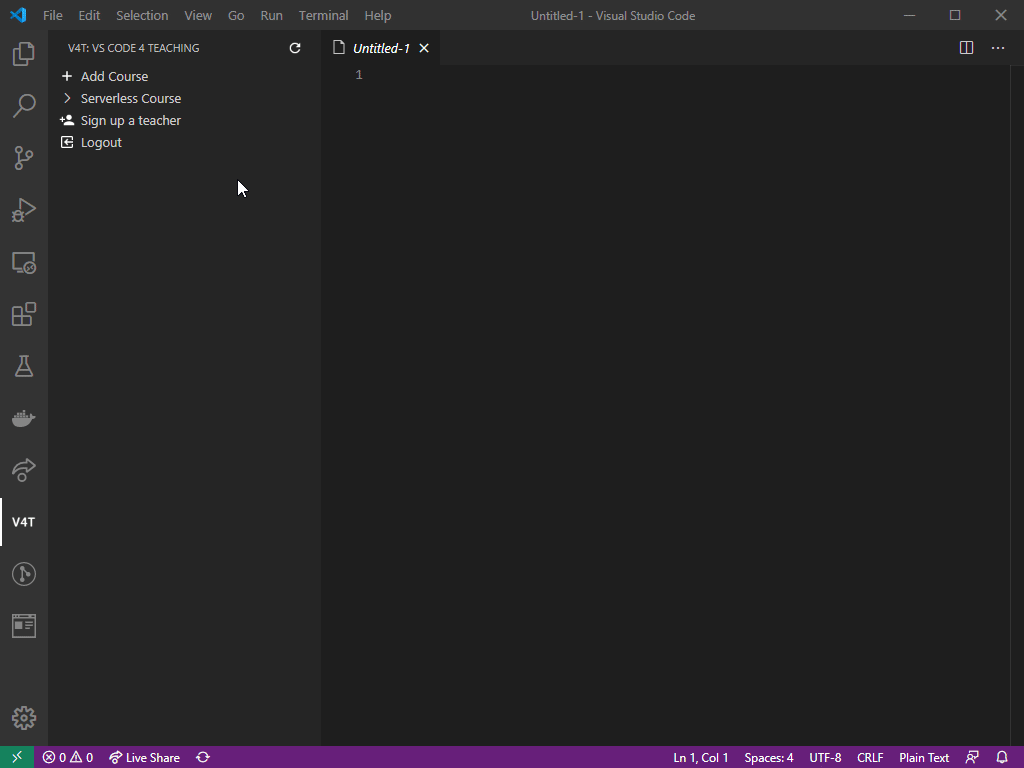The width and height of the screenshot is (1024, 768).
Task: Click the logout arrow icon
Action: tap(67, 142)
